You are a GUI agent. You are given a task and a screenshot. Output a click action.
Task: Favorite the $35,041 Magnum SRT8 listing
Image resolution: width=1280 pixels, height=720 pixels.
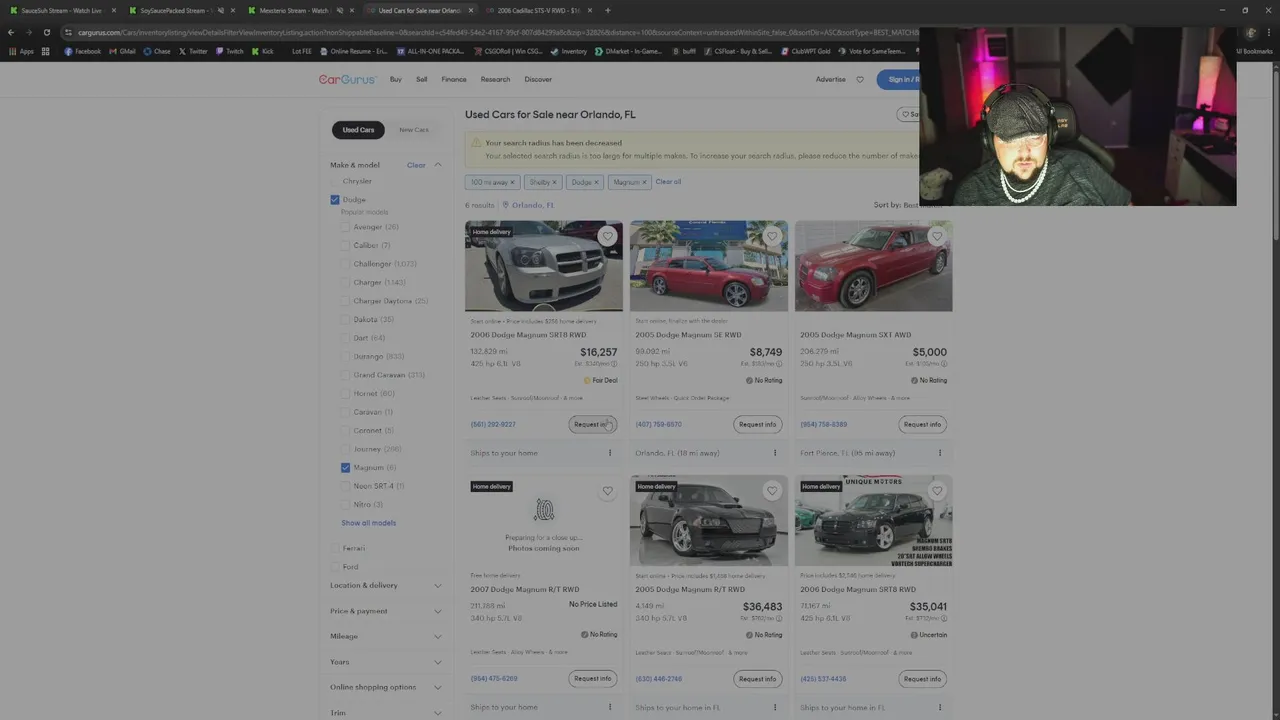937,491
